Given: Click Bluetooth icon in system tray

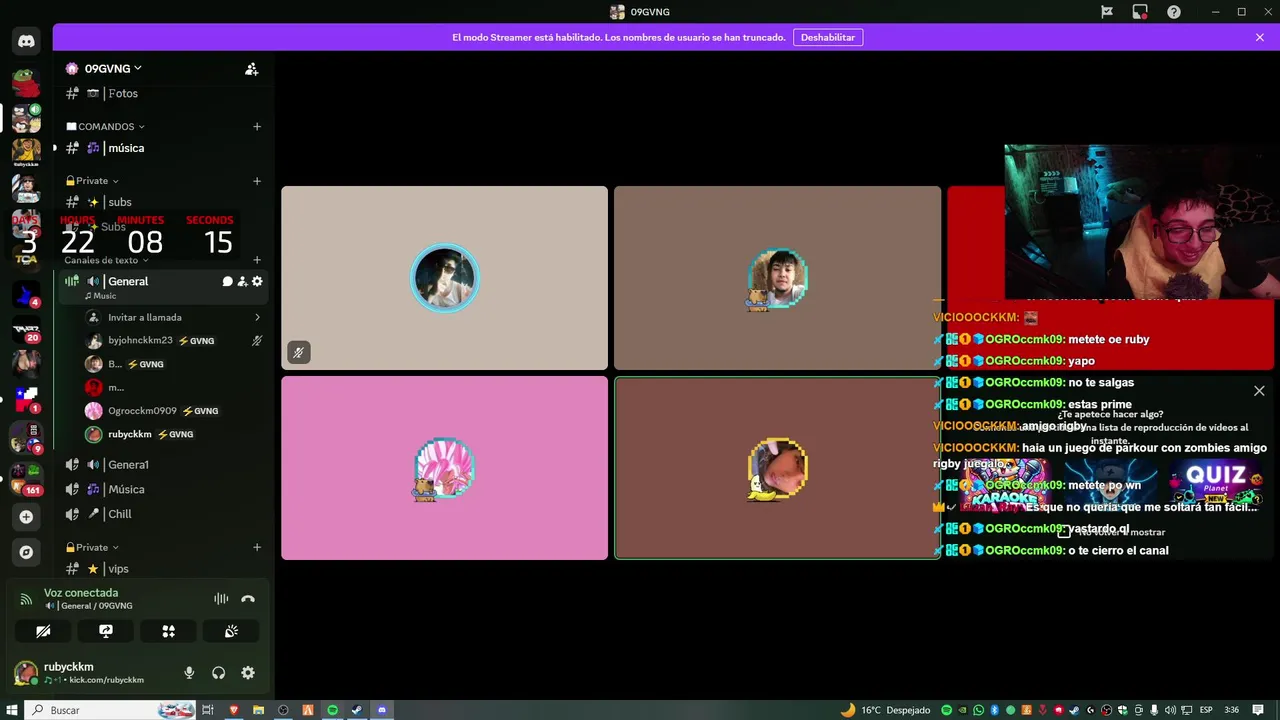Looking at the screenshot, I should [x=995, y=710].
